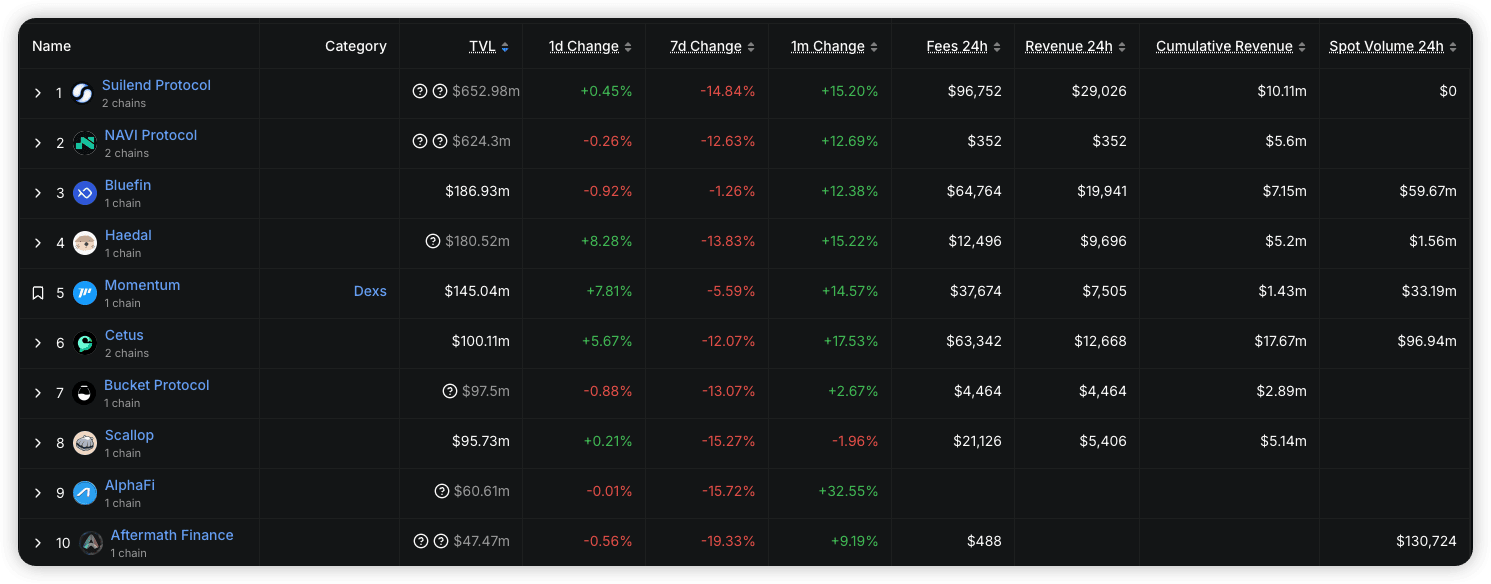Sort by the Cumulative Revenue column header

click(1225, 46)
